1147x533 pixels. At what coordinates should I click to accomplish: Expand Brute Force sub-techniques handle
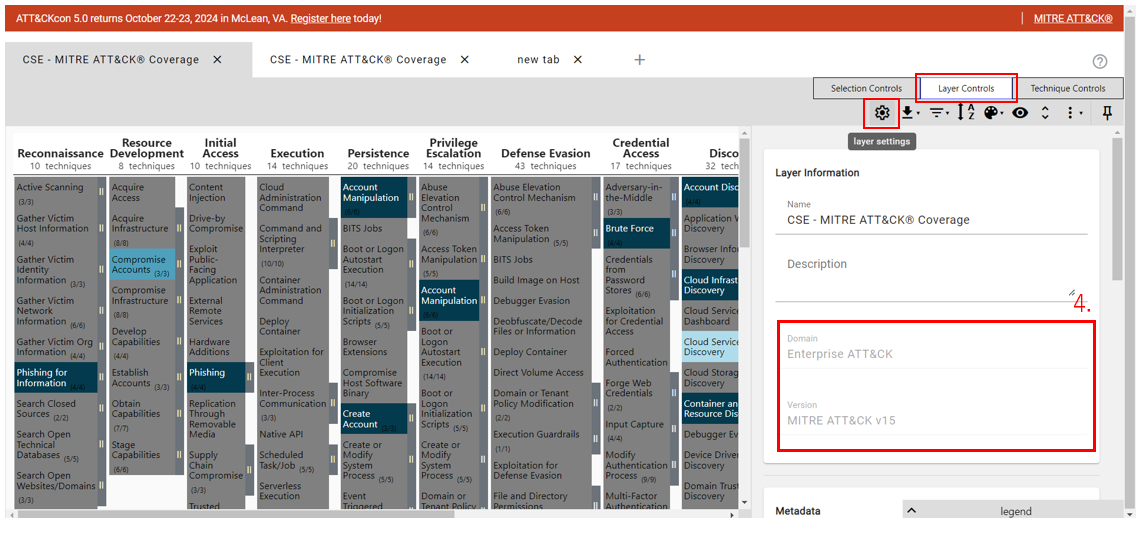(x=674, y=233)
